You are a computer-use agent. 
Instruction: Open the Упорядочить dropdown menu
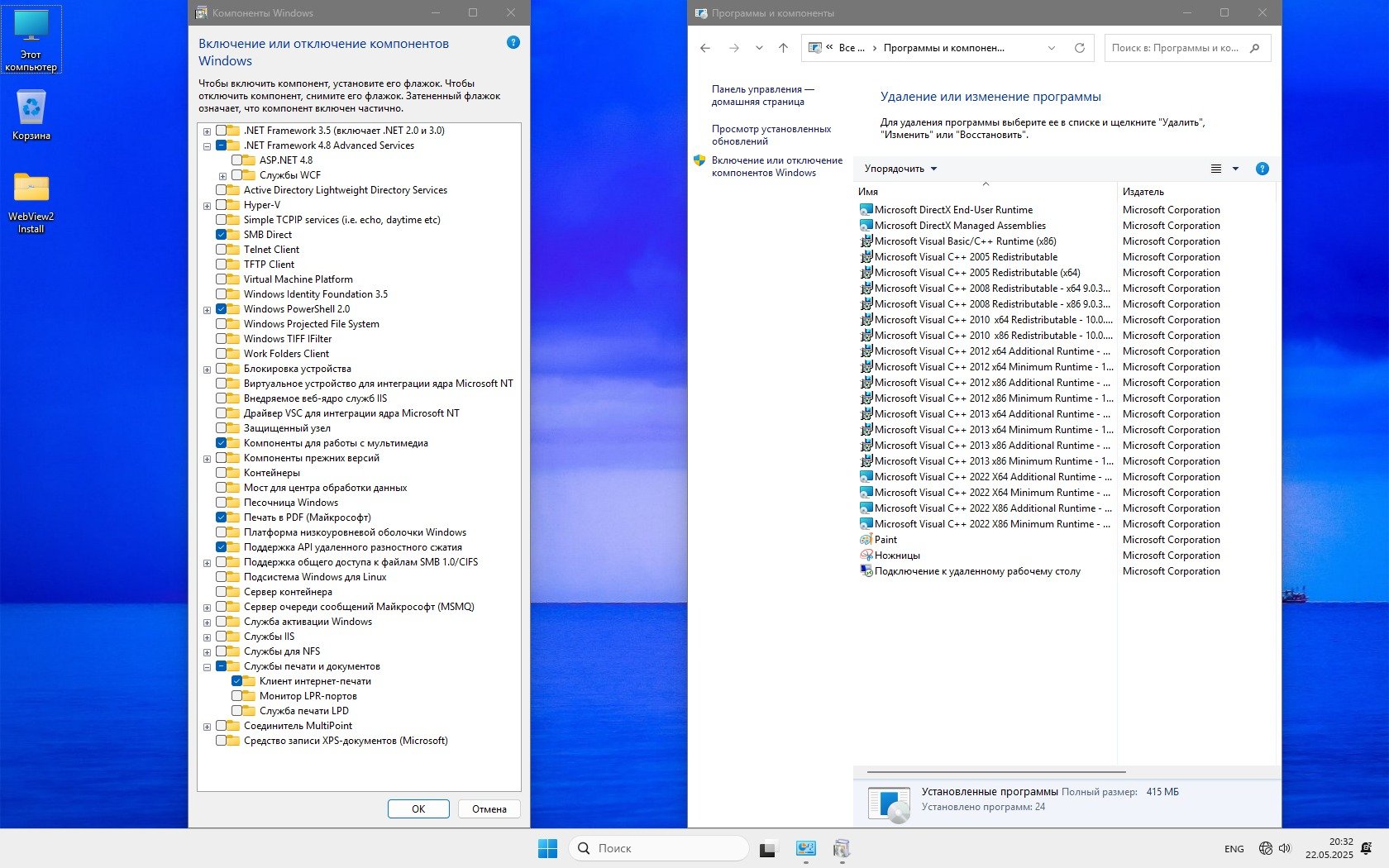pos(900,169)
